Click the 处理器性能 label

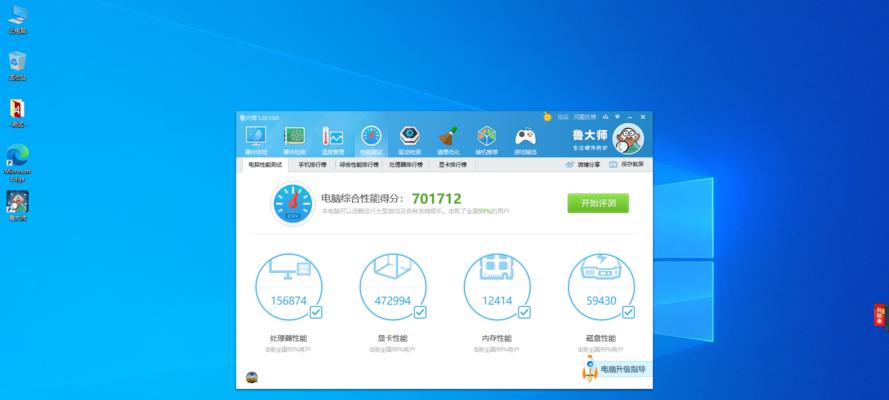[289, 338]
